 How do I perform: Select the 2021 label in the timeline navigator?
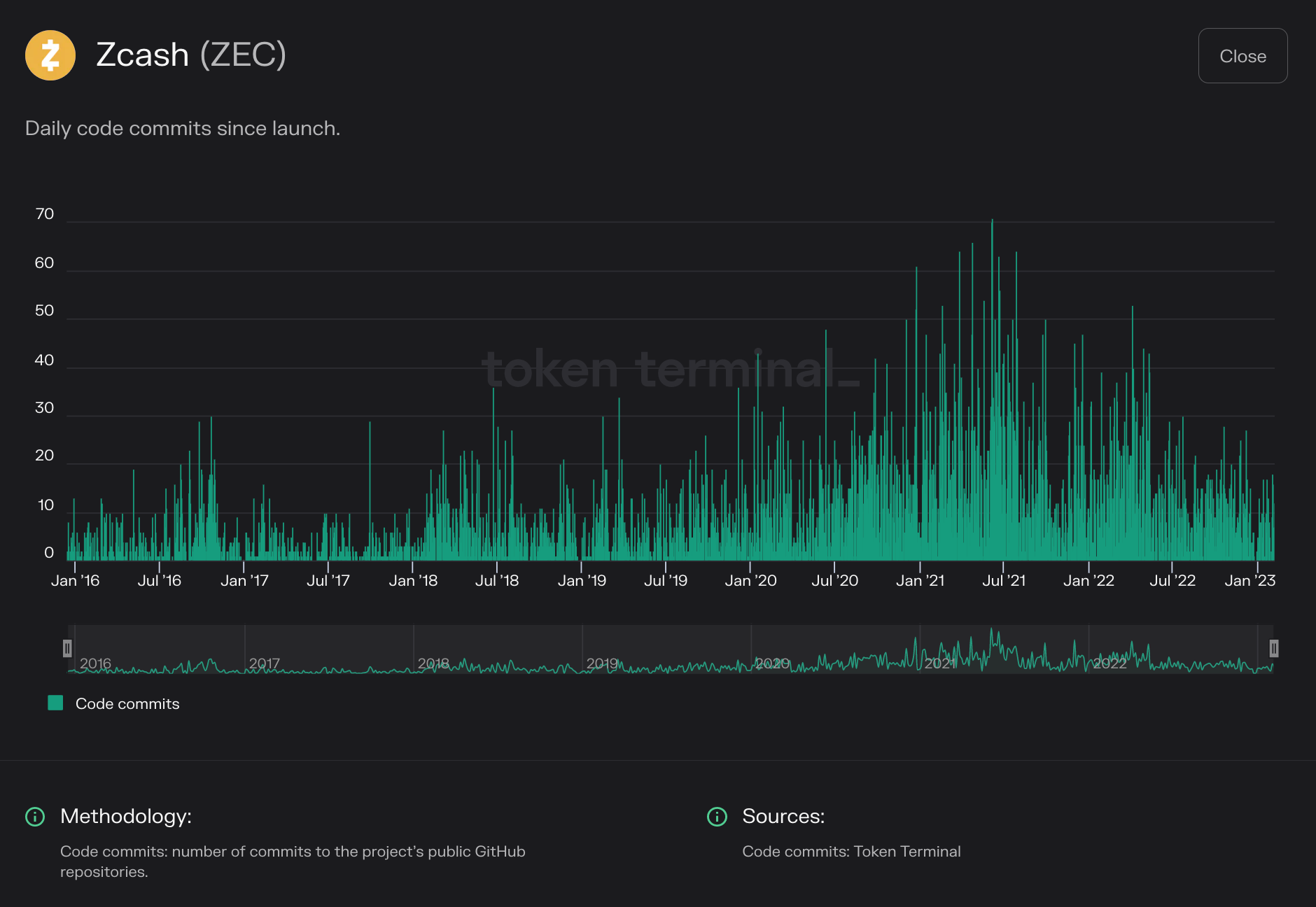(x=940, y=663)
